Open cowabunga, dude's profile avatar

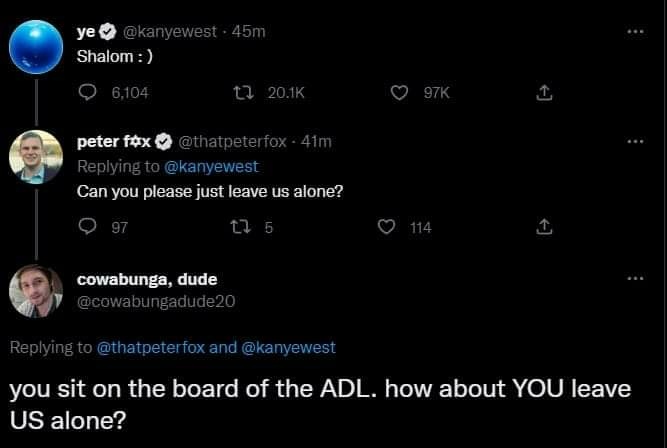[x=36, y=290]
